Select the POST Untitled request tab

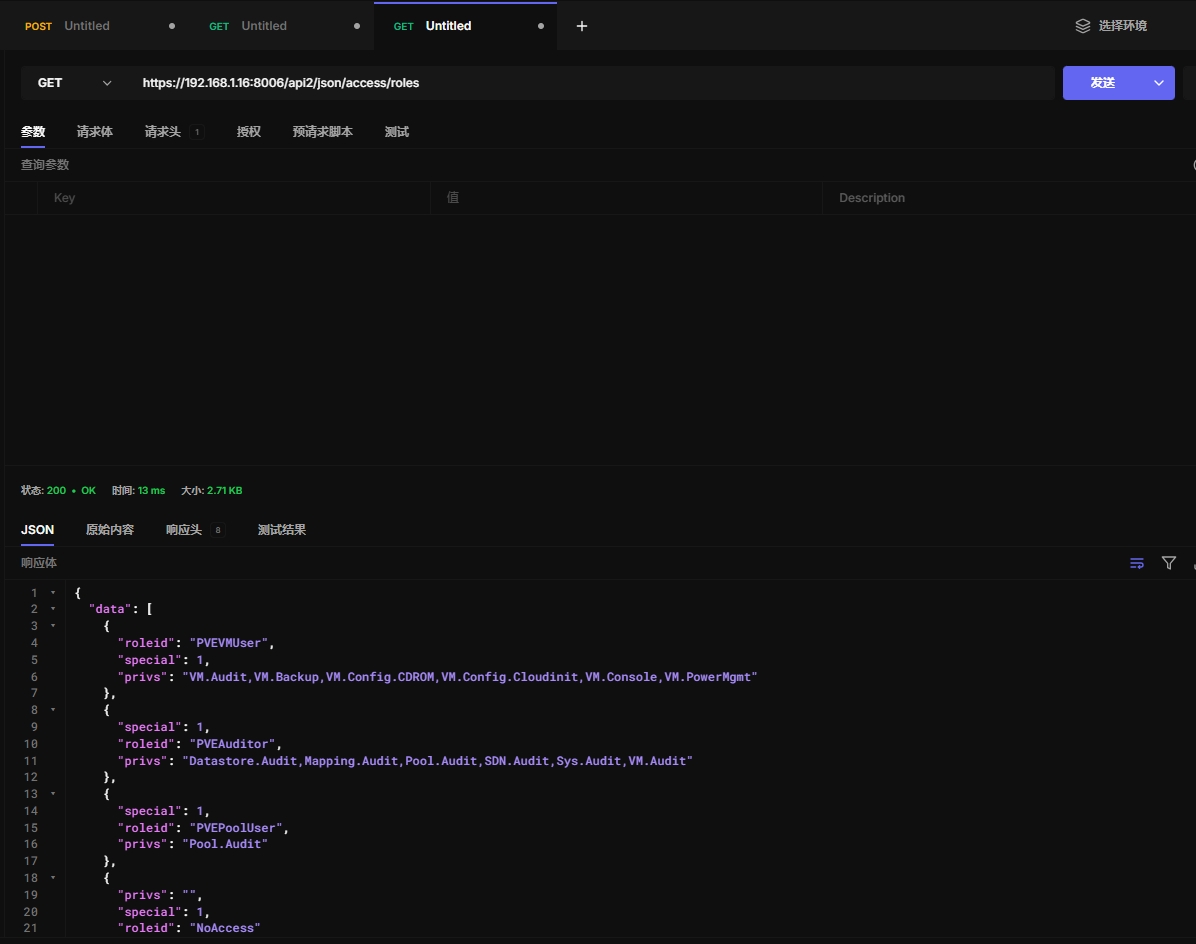[86, 26]
